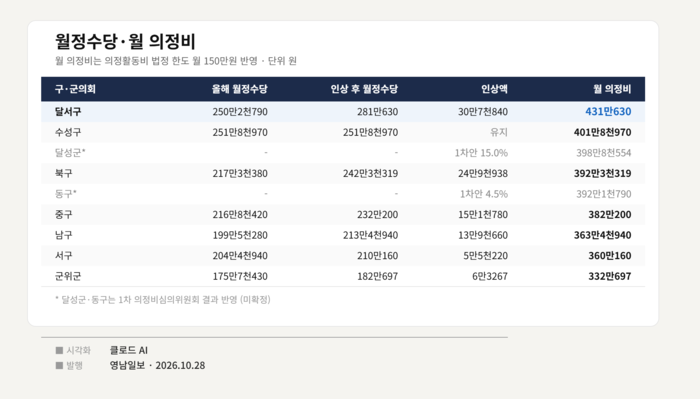Click the value 182만697
The image size is (700, 399).
(378, 276)
